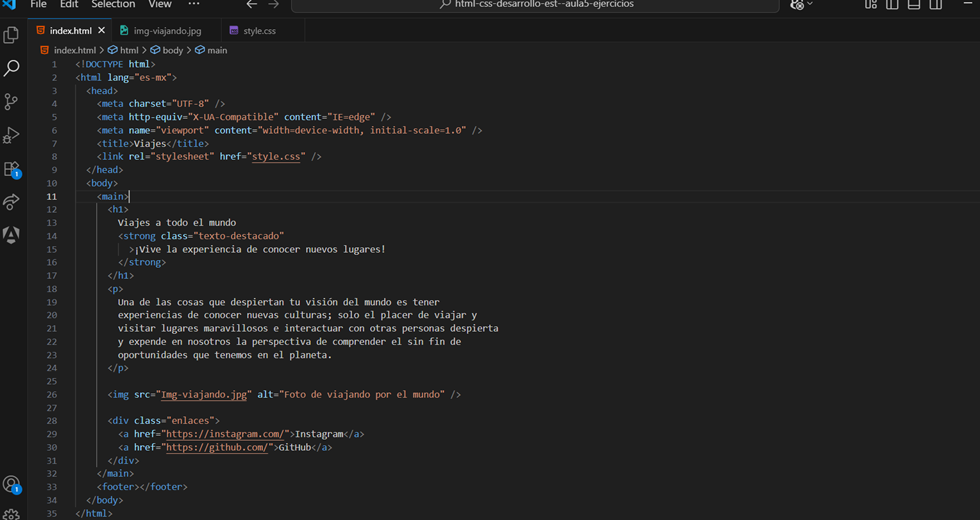
Task: Follow the Img-viajando.jpg src link
Action: pos(204,394)
